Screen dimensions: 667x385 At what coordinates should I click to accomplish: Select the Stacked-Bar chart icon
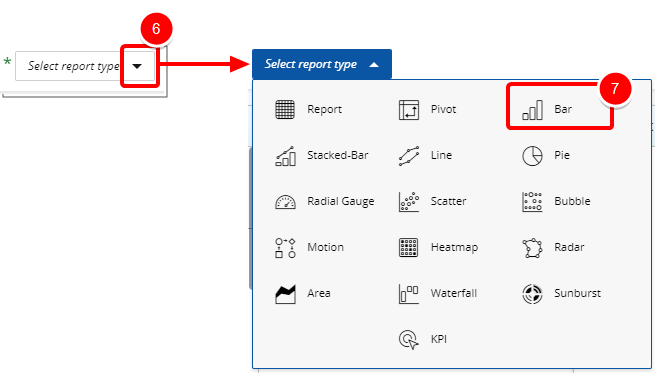point(285,156)
